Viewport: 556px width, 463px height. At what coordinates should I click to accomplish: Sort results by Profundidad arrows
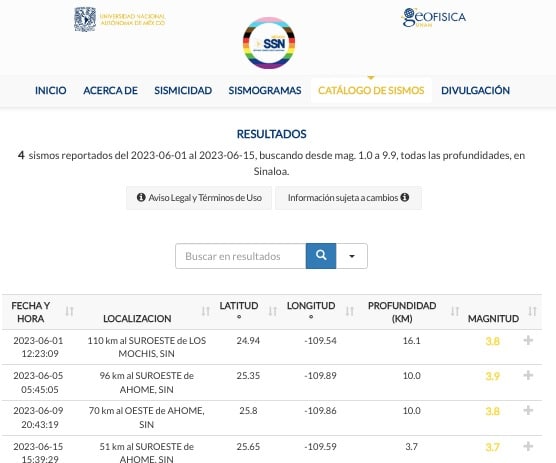tap(455, 312)
